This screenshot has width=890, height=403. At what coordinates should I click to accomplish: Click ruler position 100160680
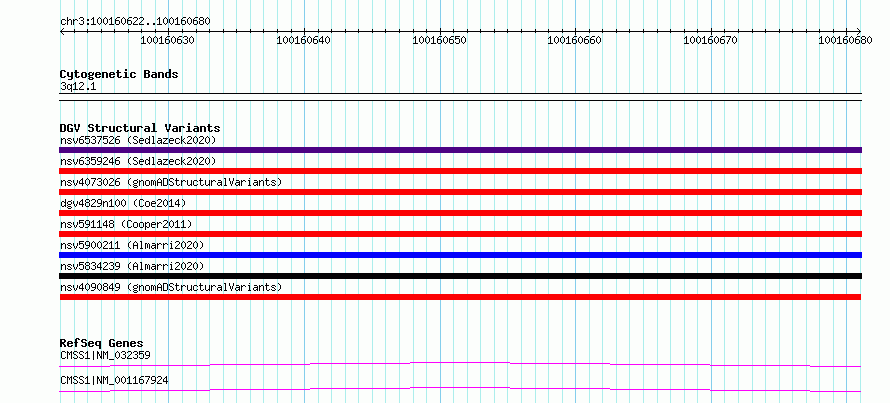[x=846, y=40]
